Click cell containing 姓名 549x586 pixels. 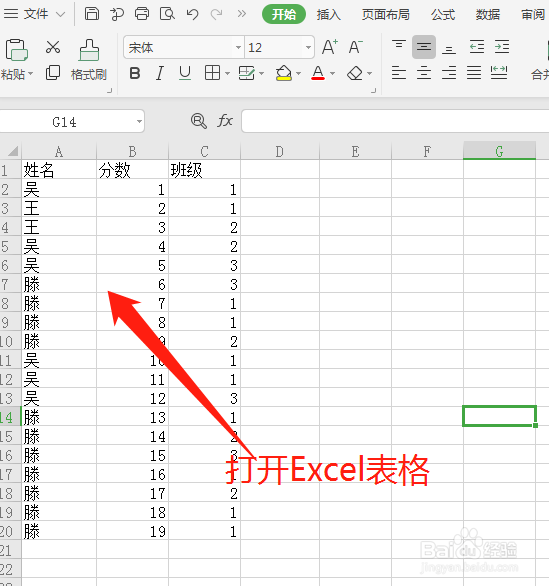(59, 170)
